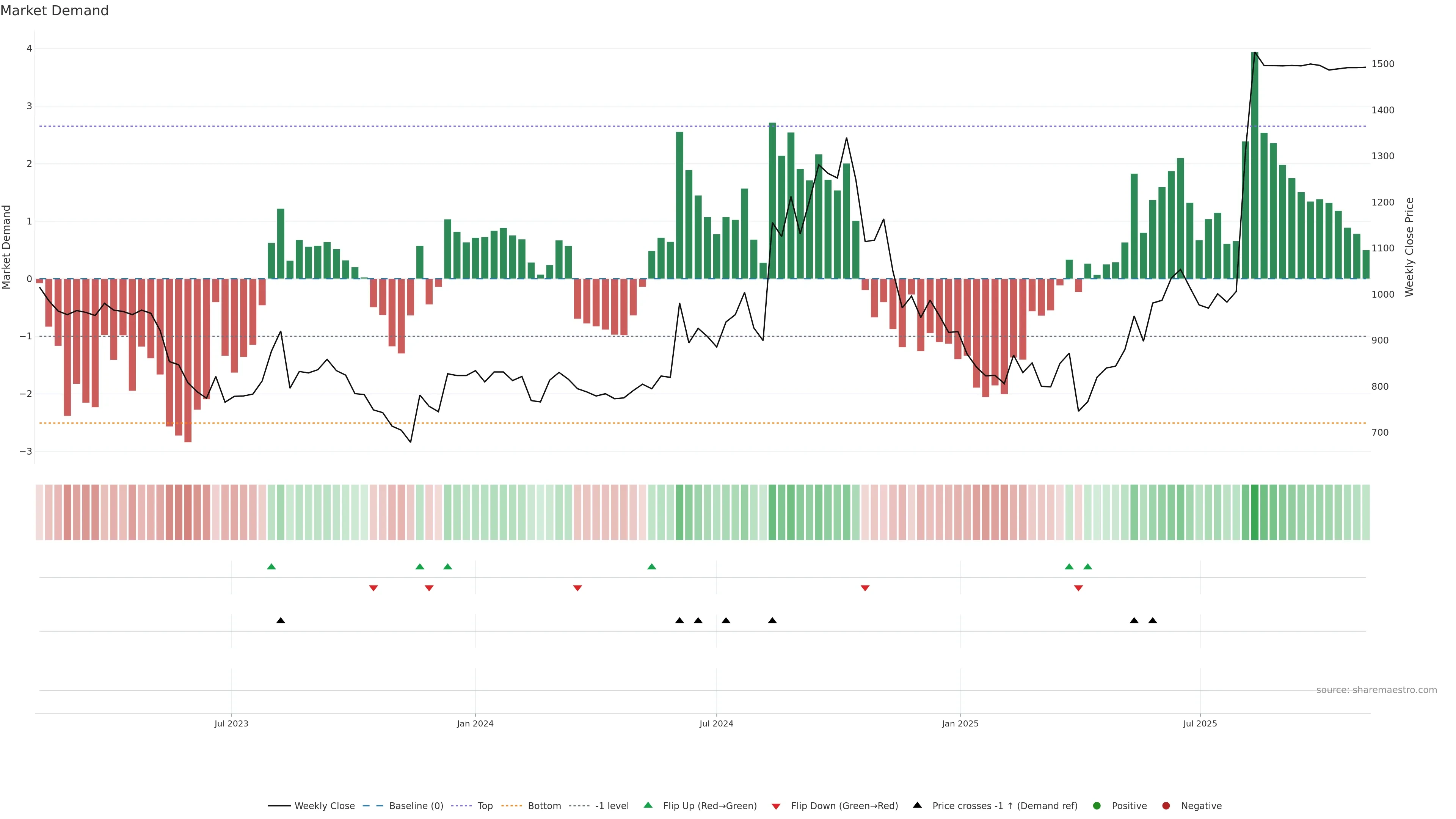The height and width of the screenshot is (819, 1456).
Task: Toggle the -1 level legend item
Action: coord(612,805)
